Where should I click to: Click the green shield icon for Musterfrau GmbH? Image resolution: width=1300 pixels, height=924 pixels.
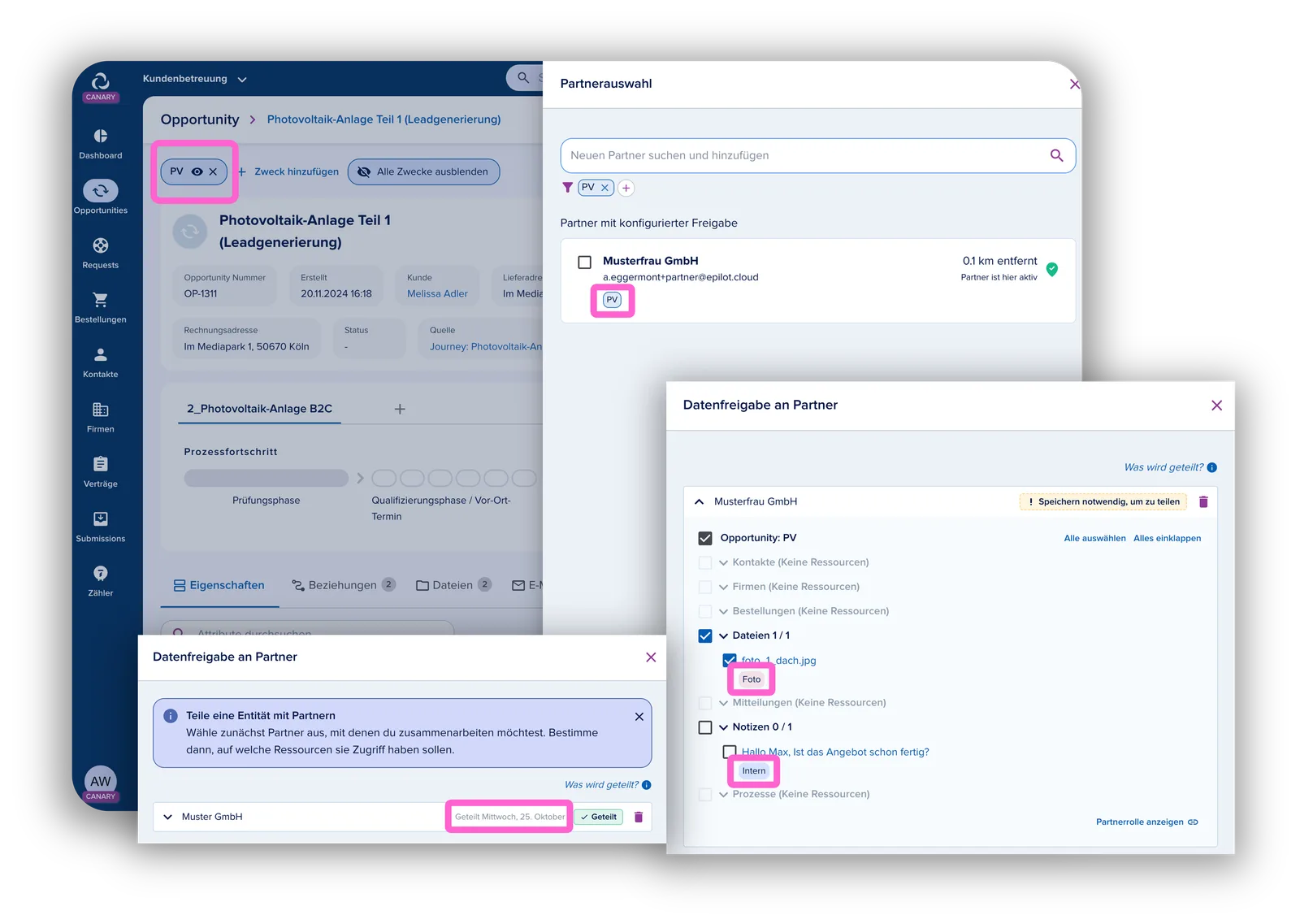[x=1052, y=269]
